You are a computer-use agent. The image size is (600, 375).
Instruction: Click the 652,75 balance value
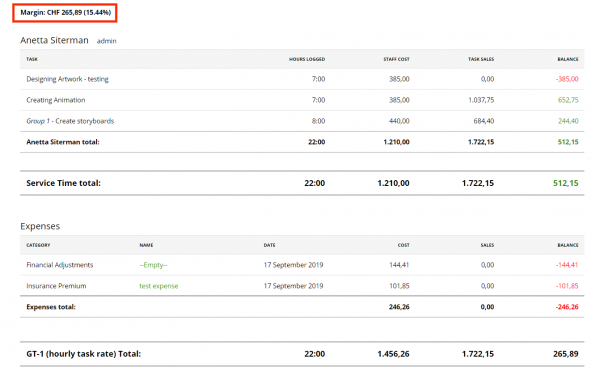568,100
